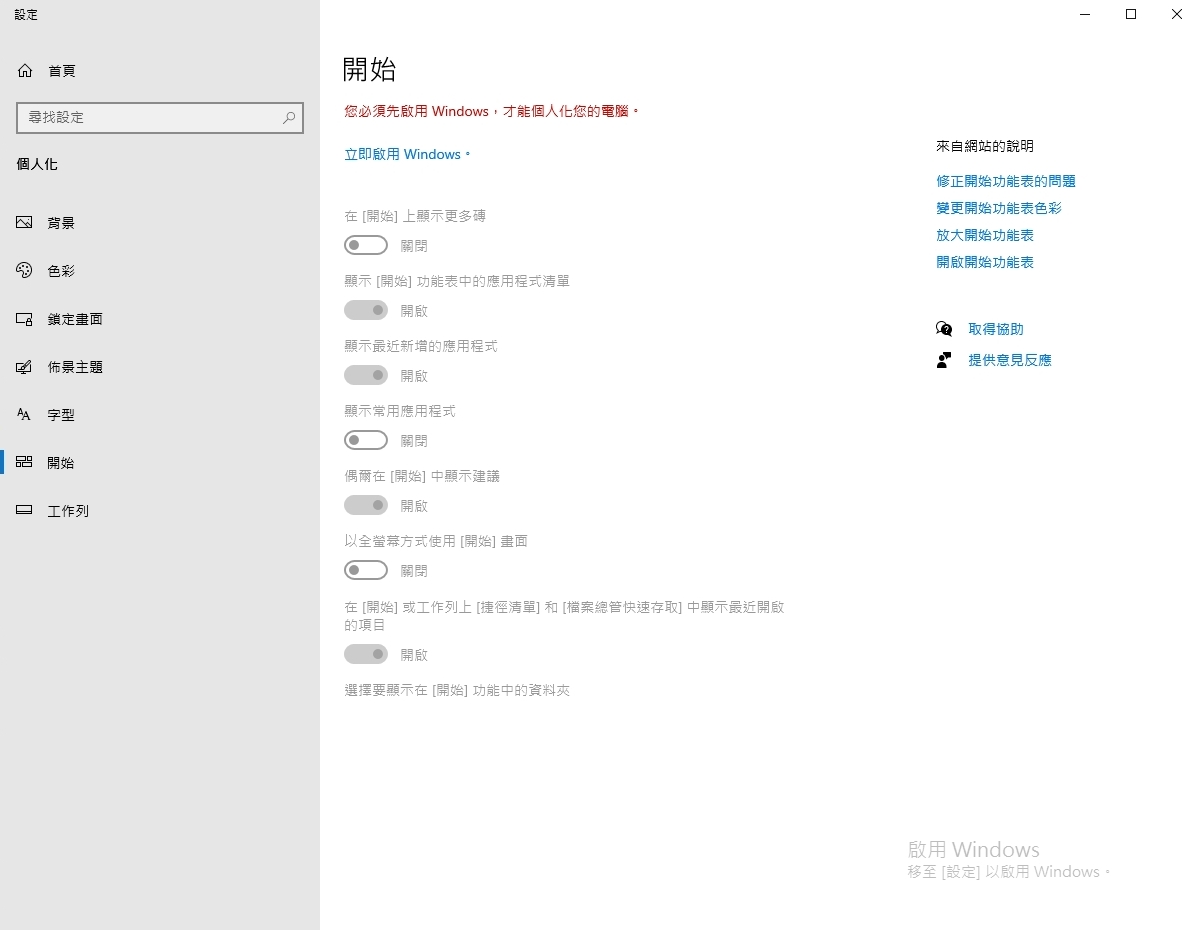Click 立即啟用 Windows link
This screenshot has width=1200, height=930.
click(x=407, y=154)
